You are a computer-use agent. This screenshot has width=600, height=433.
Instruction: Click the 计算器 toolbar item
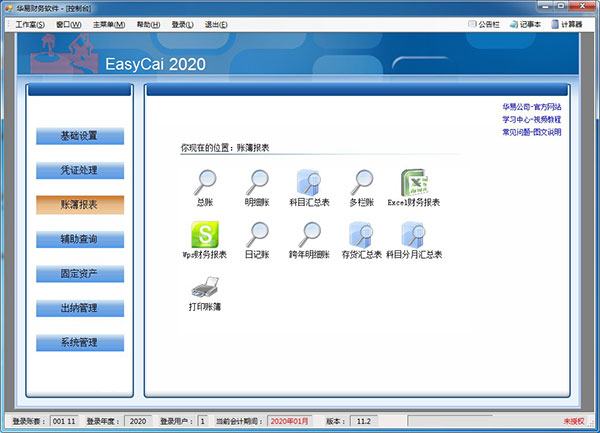566,24
